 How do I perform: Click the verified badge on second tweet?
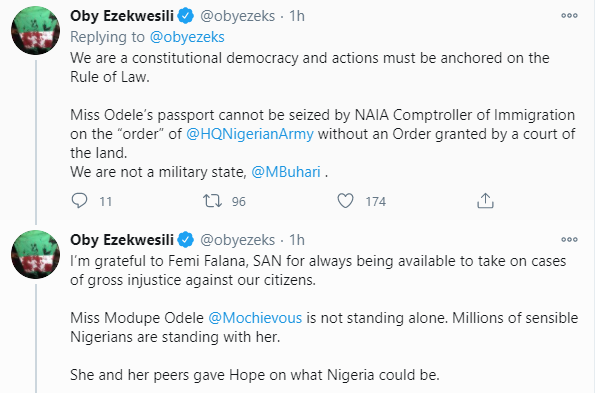click(186, 240)
